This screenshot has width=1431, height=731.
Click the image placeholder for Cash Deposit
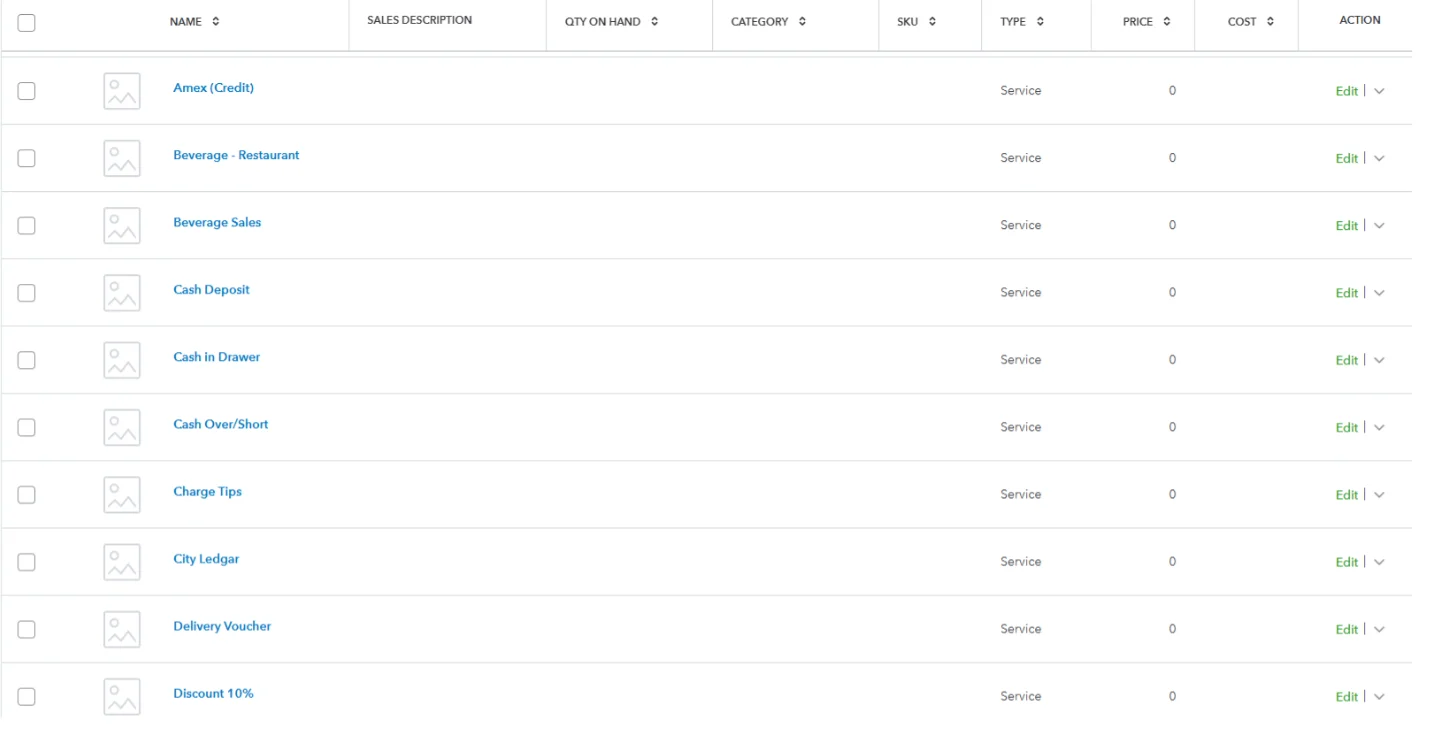click(121, 293)
